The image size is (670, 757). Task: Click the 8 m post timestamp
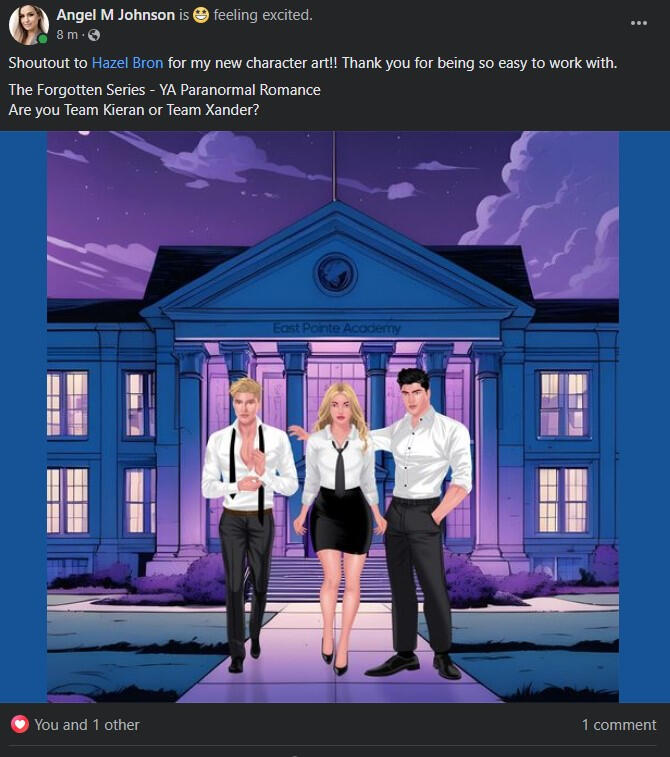click(x=67, y=35)
